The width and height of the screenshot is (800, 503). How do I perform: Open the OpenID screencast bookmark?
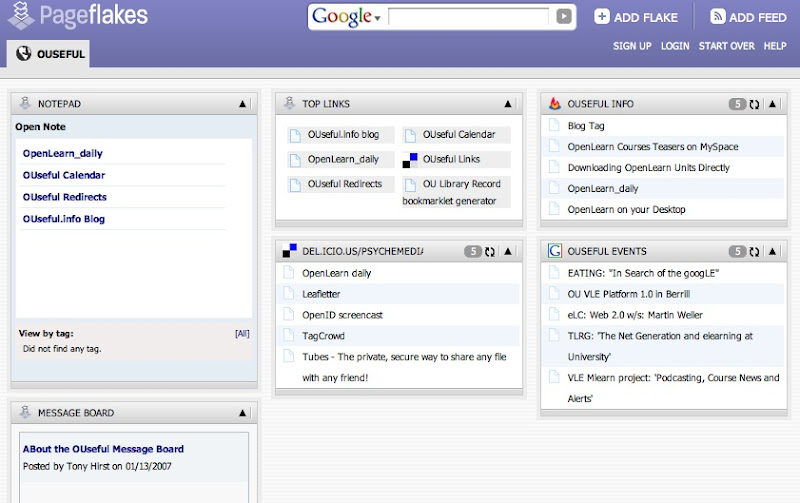coord(342,315)
